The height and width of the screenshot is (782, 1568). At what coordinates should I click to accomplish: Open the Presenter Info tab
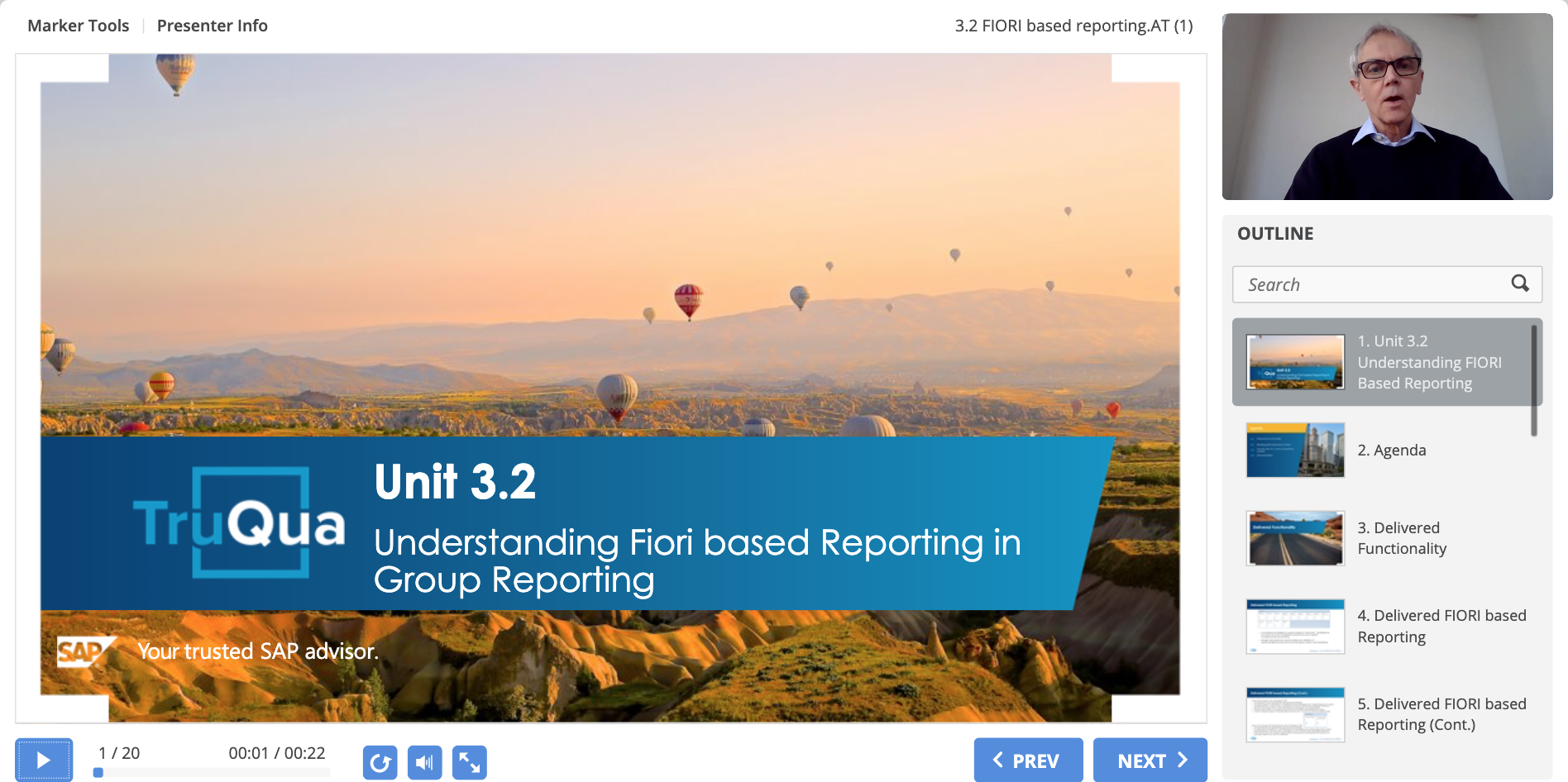tap(213, 26)
